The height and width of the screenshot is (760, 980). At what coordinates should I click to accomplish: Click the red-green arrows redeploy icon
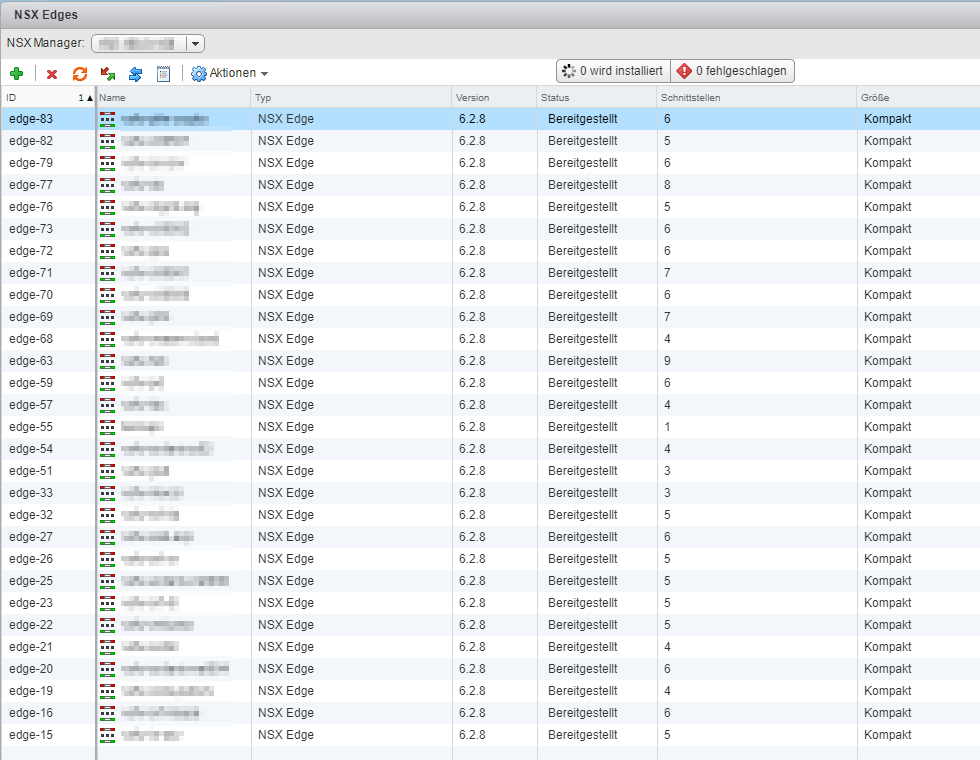[x=108, y=74]
